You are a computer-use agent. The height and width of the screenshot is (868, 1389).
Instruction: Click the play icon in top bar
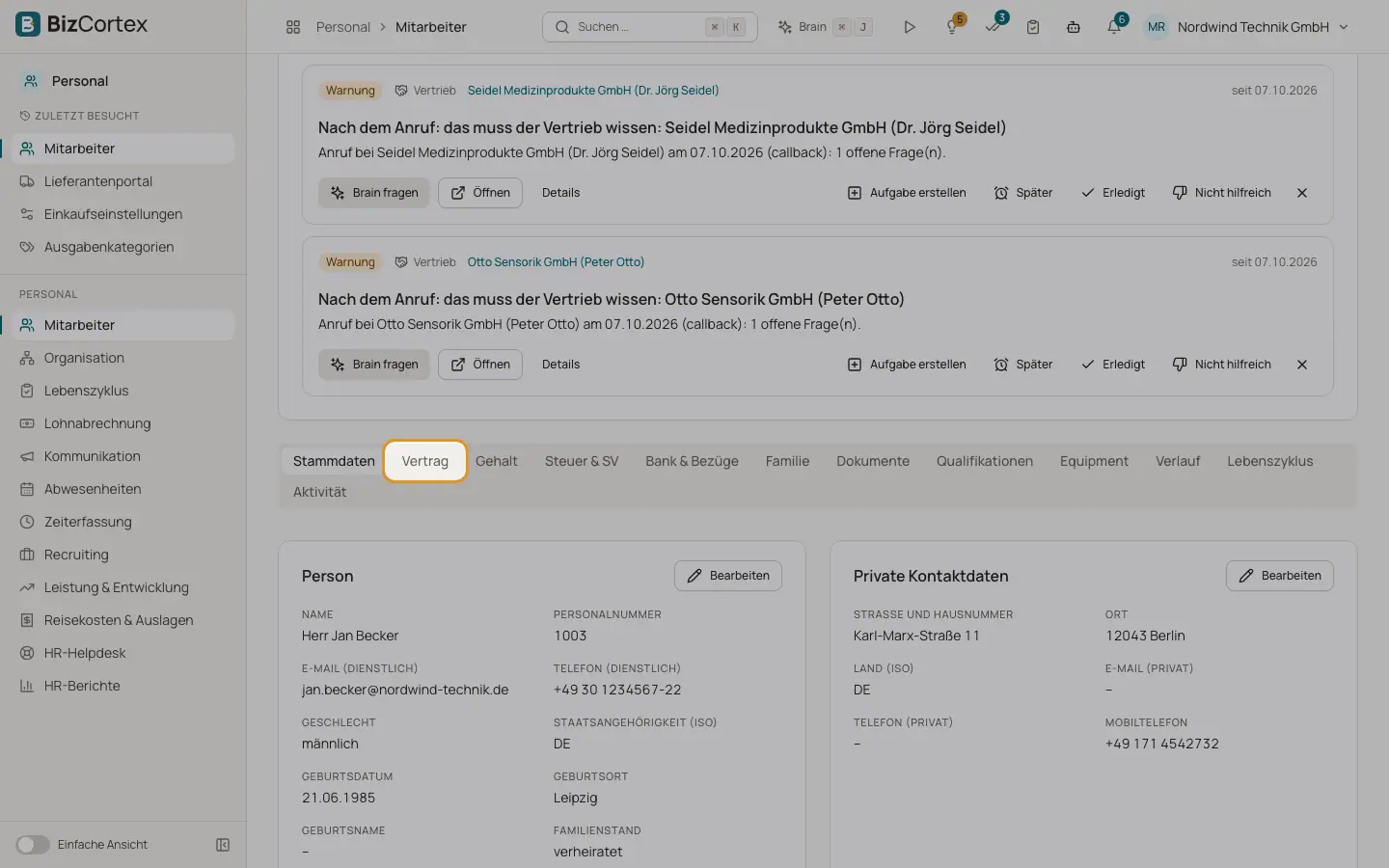pos(909,27)
